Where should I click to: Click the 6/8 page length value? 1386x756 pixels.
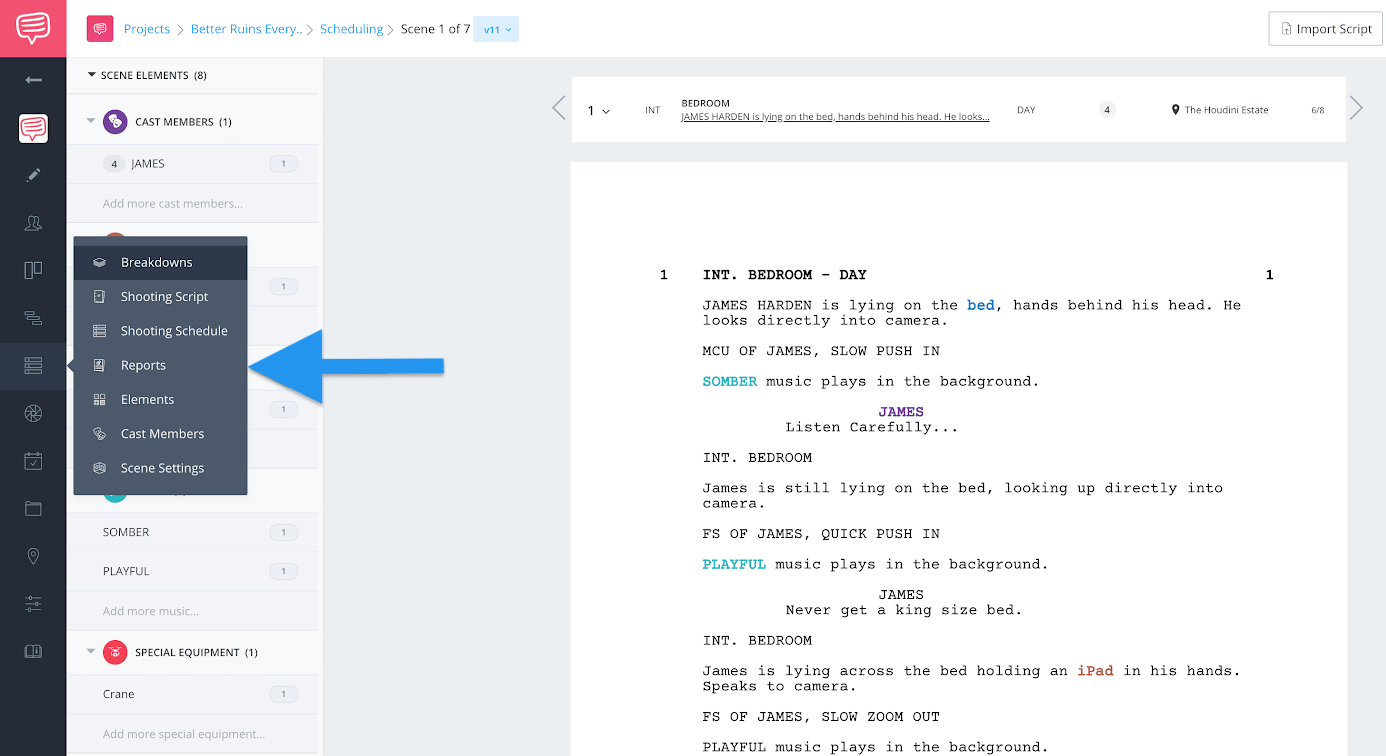point(1318,110)
